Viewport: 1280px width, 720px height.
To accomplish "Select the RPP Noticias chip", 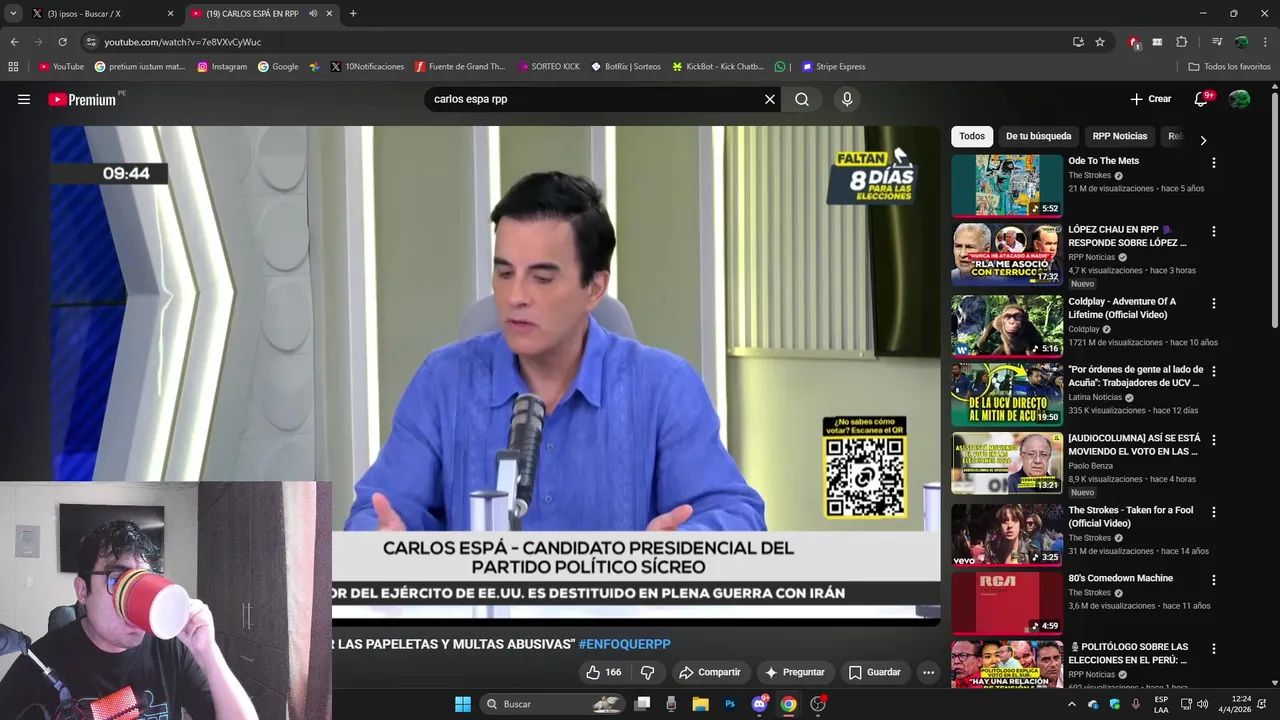I will 1120,136.
